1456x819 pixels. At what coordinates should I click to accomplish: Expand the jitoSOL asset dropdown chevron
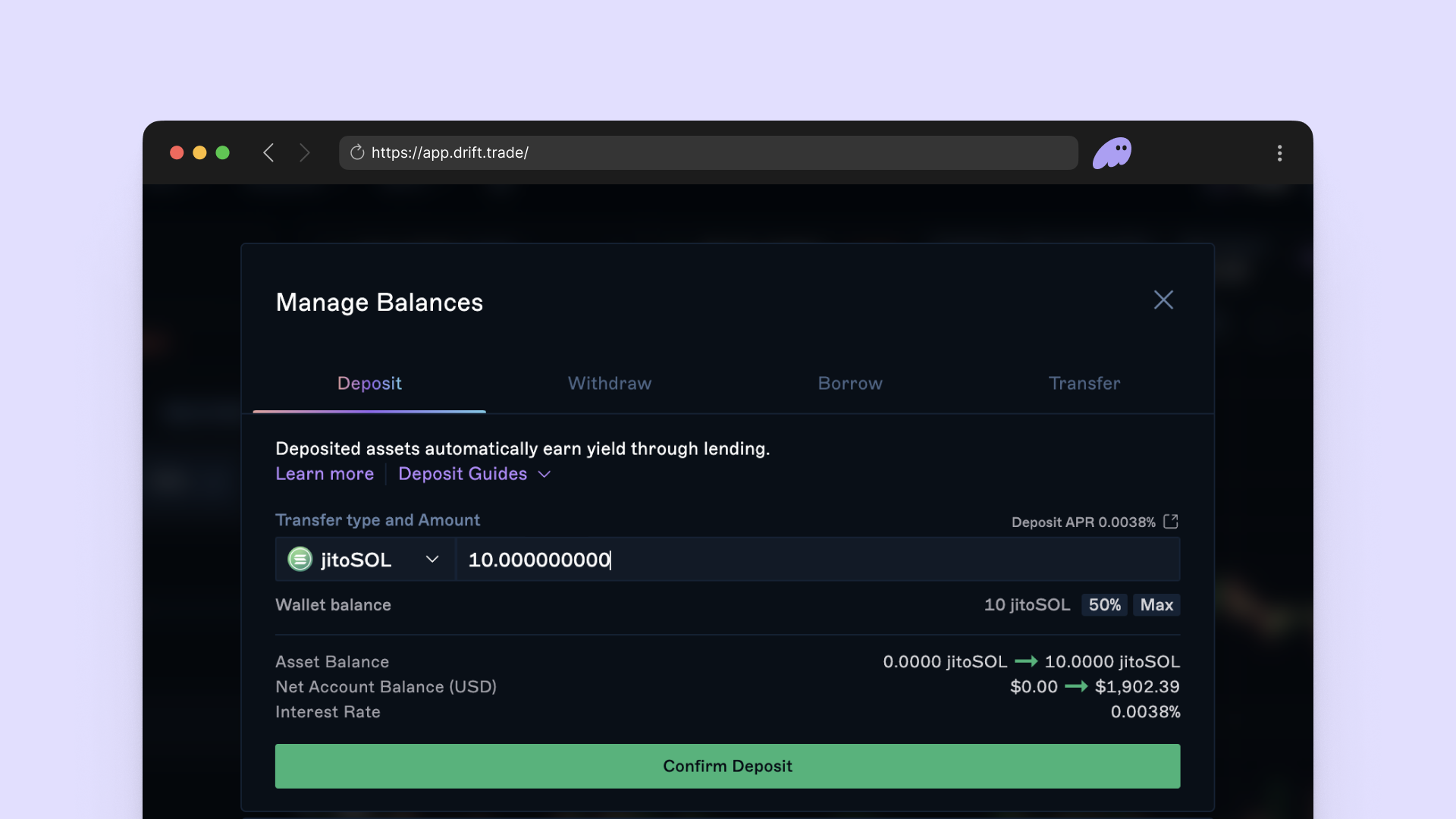pos(432,560)
